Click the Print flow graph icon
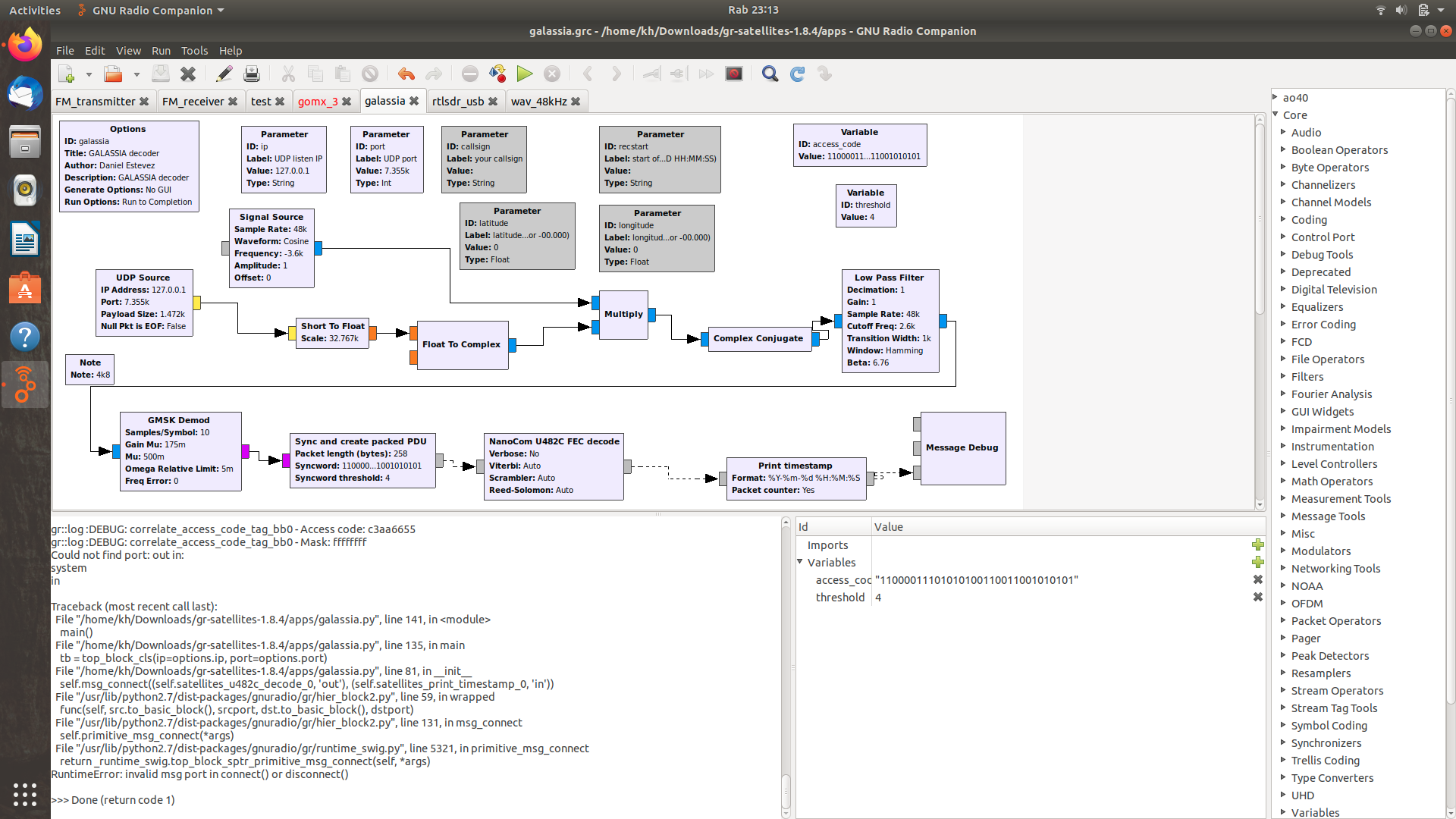This screenshot has width=1456, height=819. click(x=252, y=74)
